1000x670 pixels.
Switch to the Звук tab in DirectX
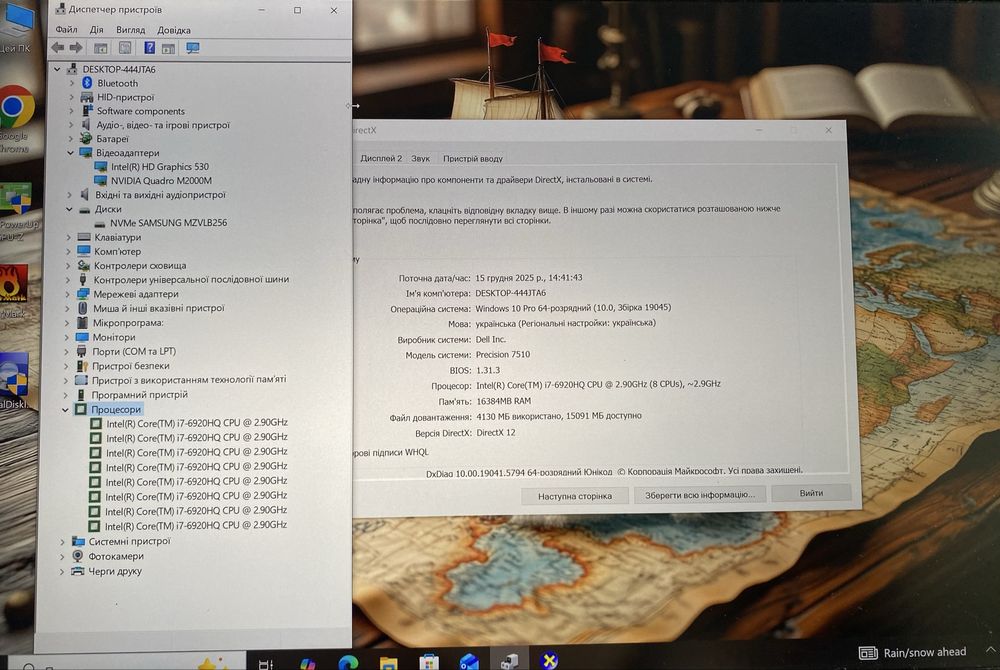tap(420, 158)
